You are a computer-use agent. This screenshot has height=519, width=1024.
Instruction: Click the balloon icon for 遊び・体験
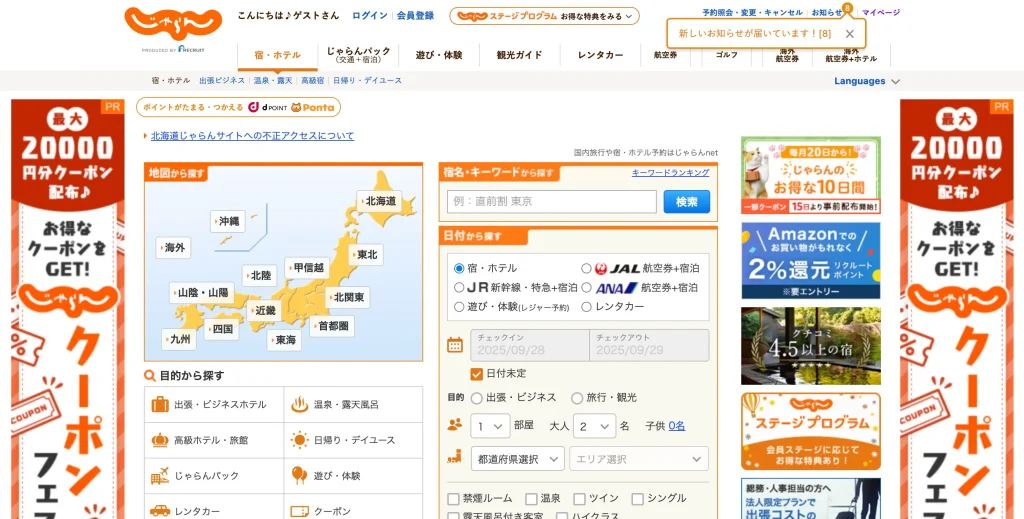click(x=299, y=475)
